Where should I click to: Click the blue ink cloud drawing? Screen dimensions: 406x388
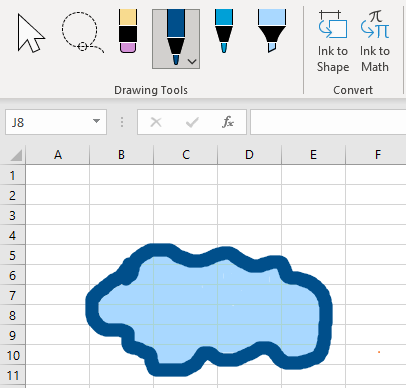209,310
